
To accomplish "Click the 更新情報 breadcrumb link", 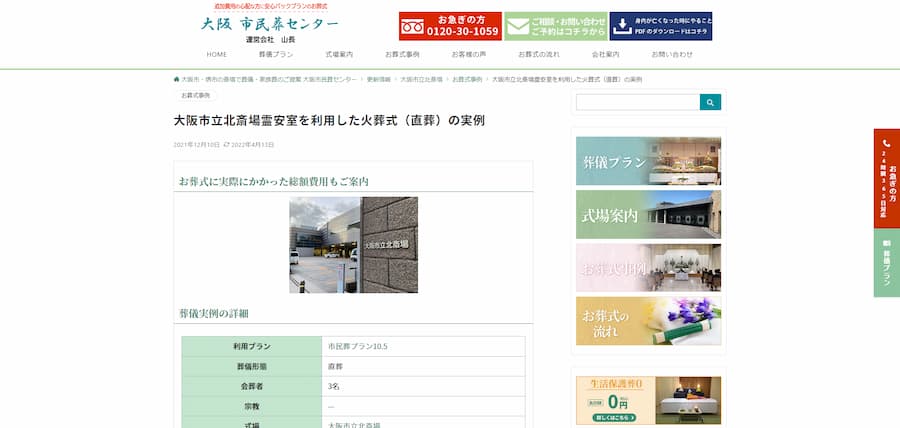I will point(379,79).
